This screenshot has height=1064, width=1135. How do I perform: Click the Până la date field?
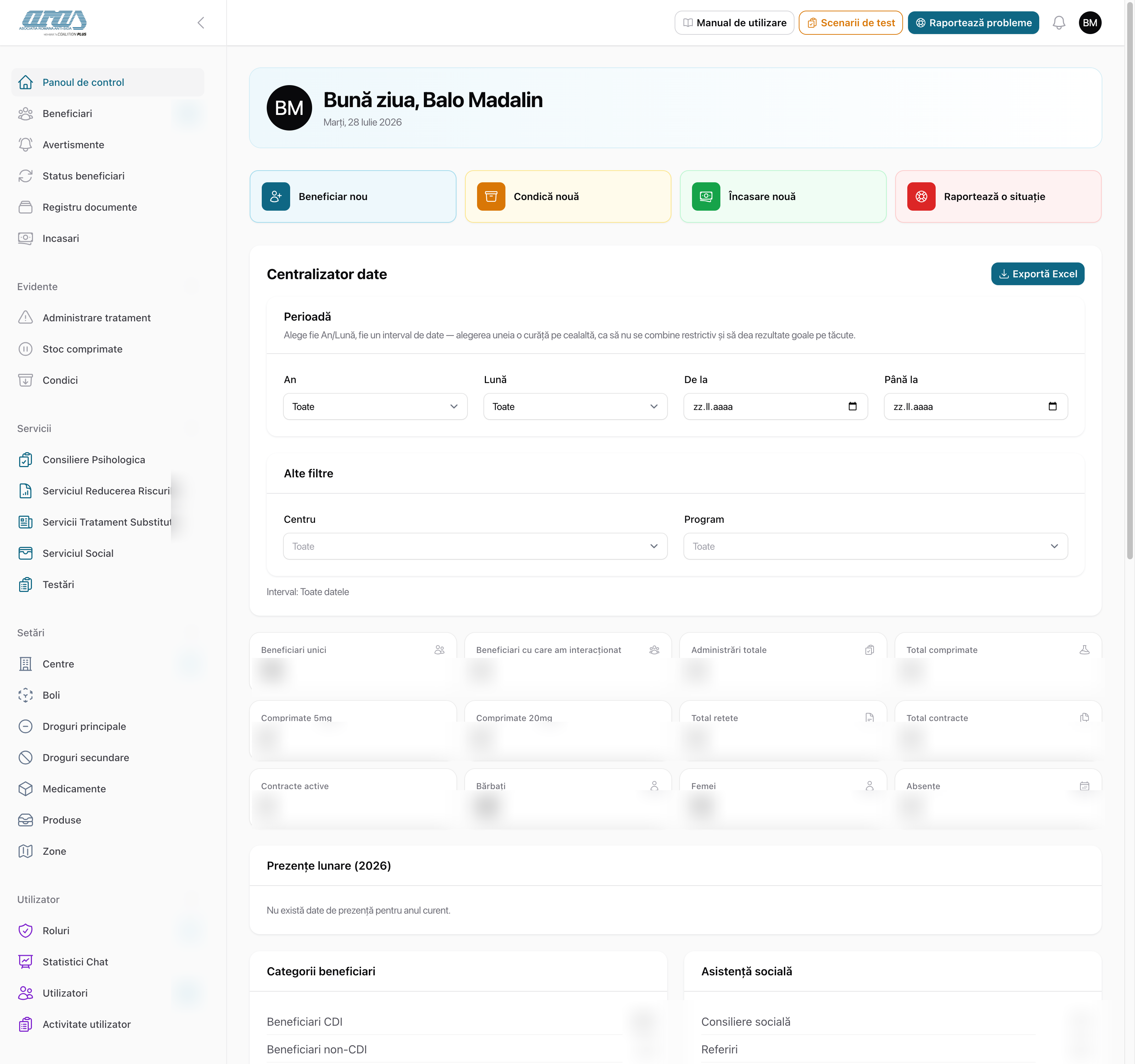(x=976, y=406)
